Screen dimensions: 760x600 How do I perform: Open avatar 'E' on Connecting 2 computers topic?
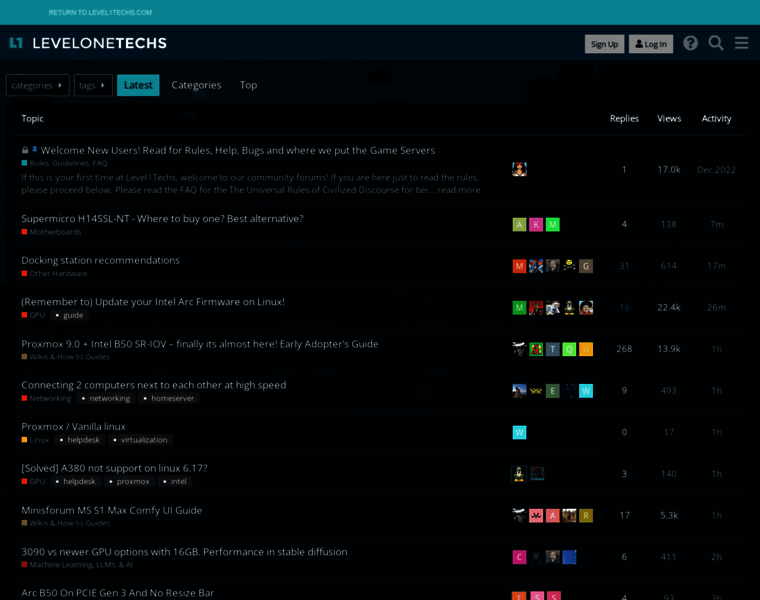click(553, 391)
